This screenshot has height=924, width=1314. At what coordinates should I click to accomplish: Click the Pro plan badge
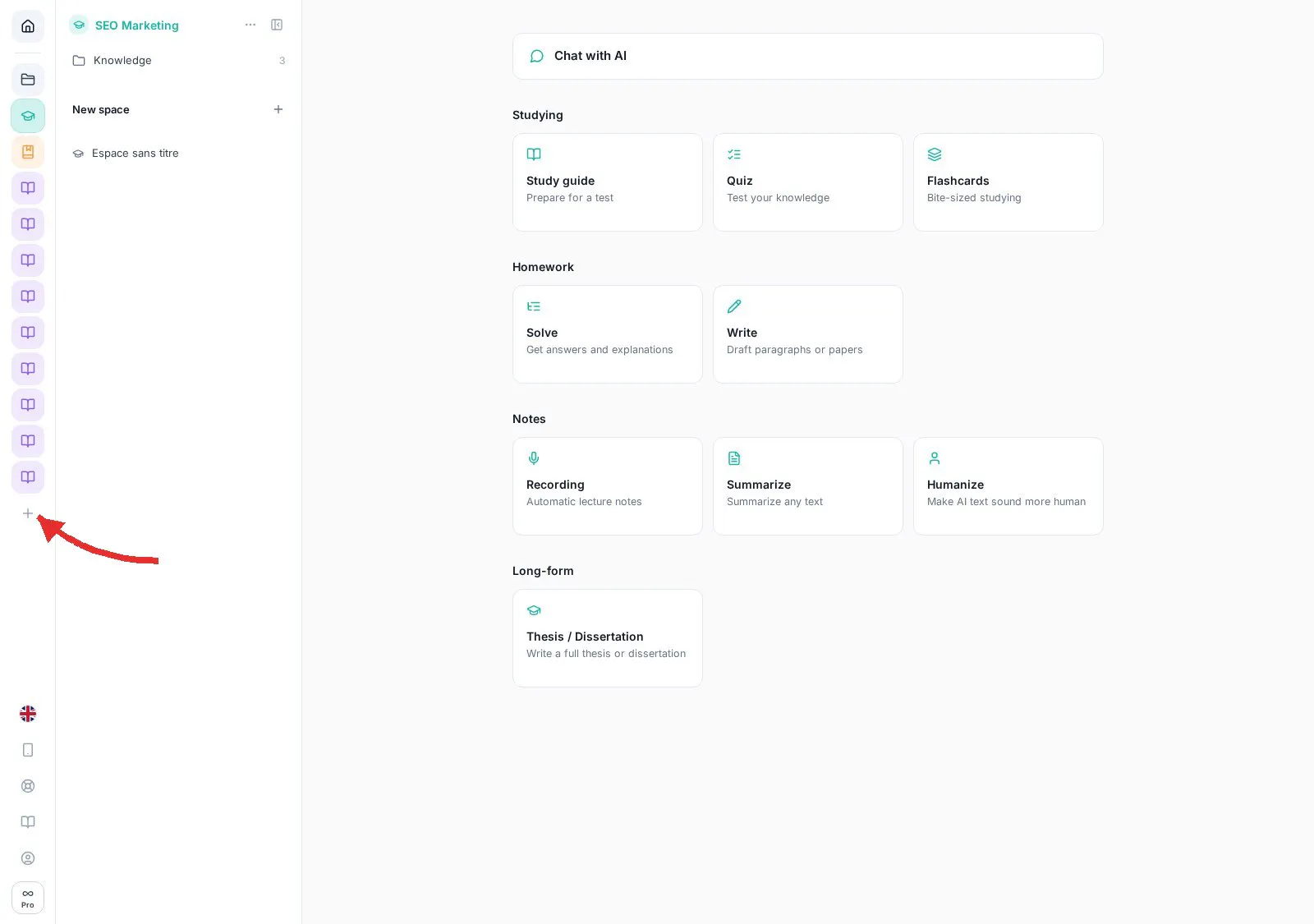(28, 898)
